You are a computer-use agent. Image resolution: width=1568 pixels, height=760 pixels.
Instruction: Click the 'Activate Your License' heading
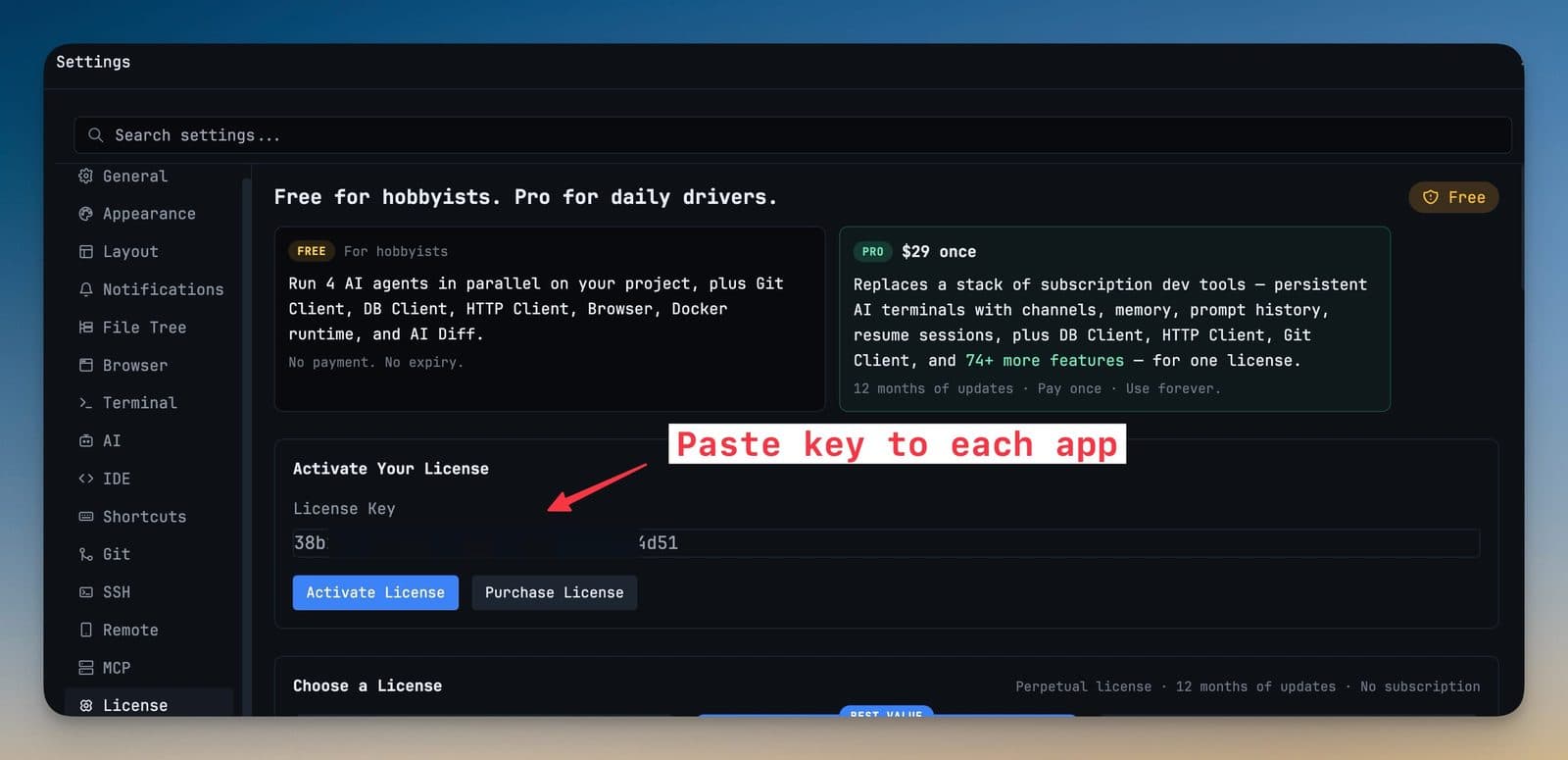pyautogui.click(x=391, y=469)
